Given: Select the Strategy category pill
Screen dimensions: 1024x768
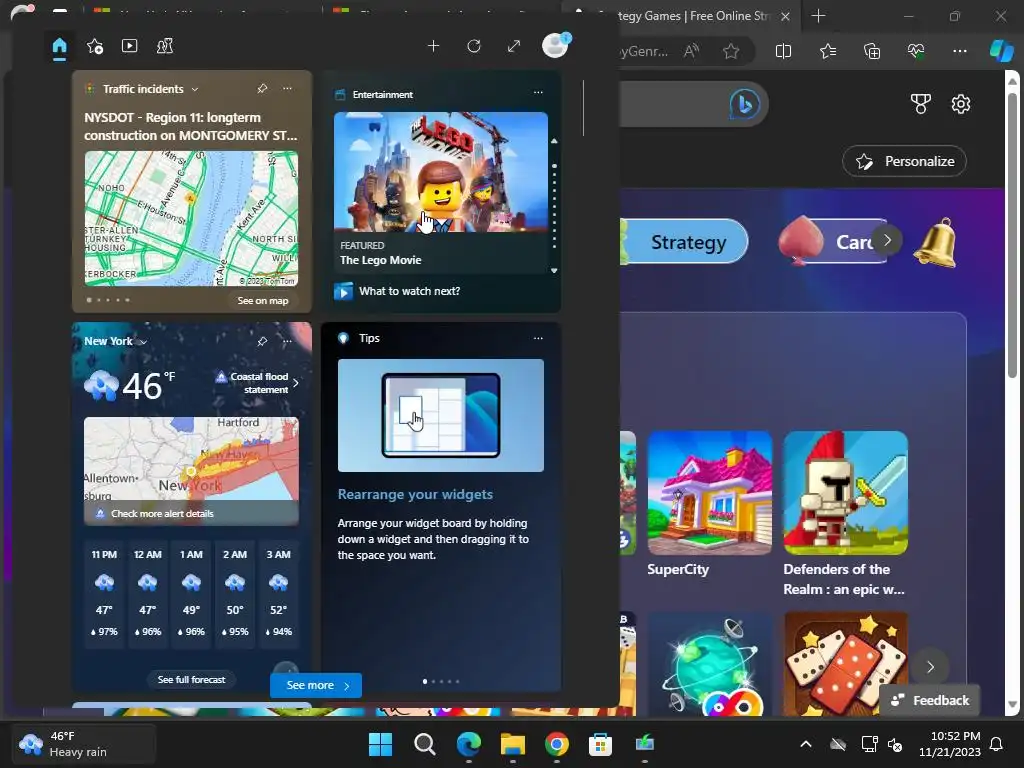Looking at the screenshot, I should (x=685, y=242).
